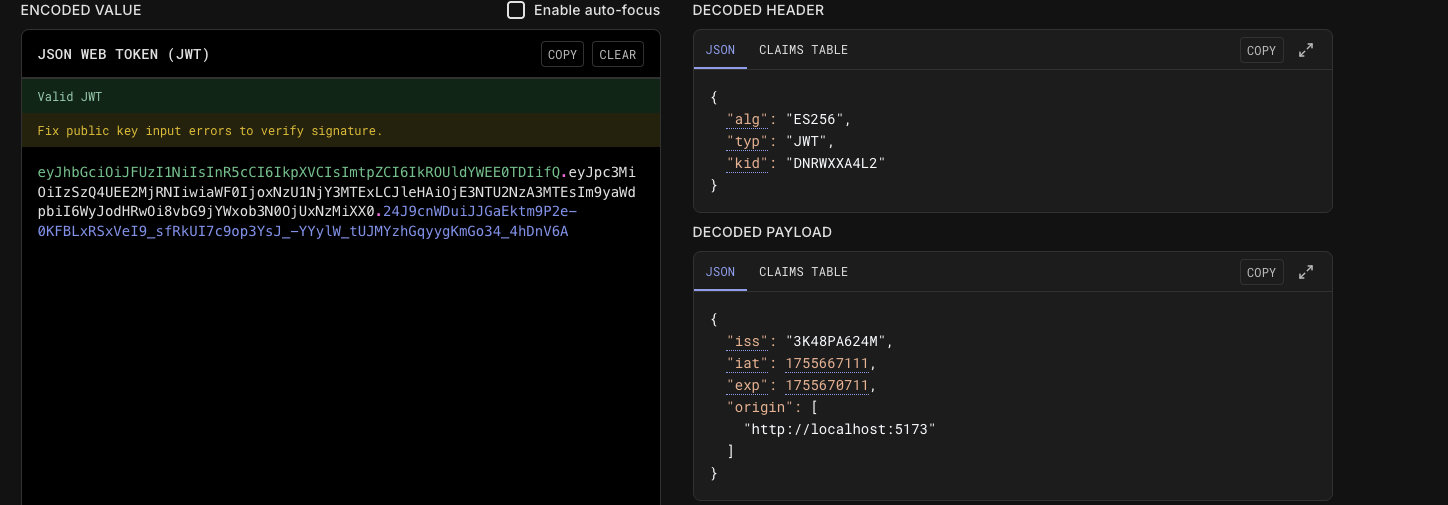The height and width of the screenshot is (505, 1448).
Task: Switch to payload Claims Table tab
Action: point(803,272)
